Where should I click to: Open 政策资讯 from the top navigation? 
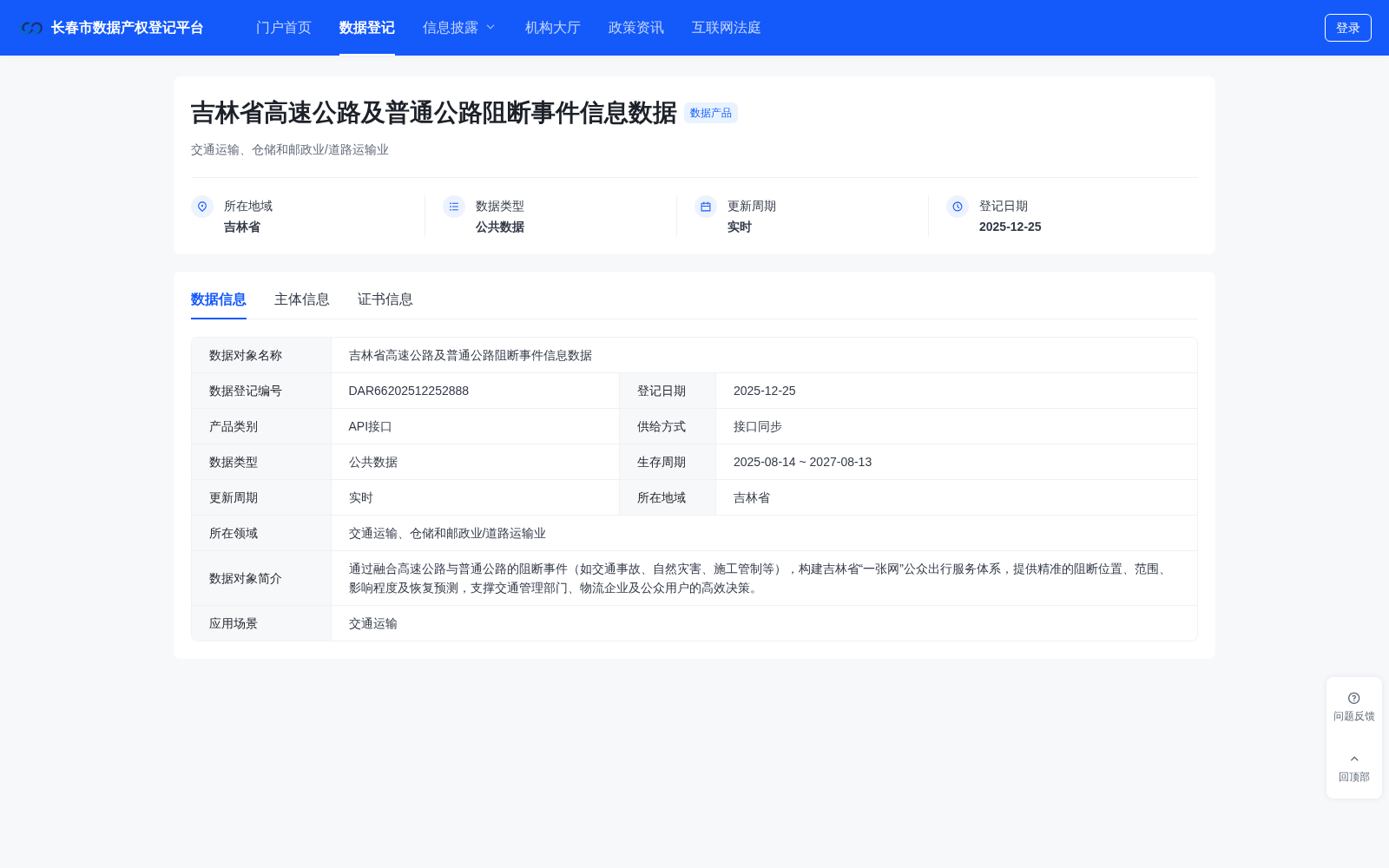click(x=636, y=28)
